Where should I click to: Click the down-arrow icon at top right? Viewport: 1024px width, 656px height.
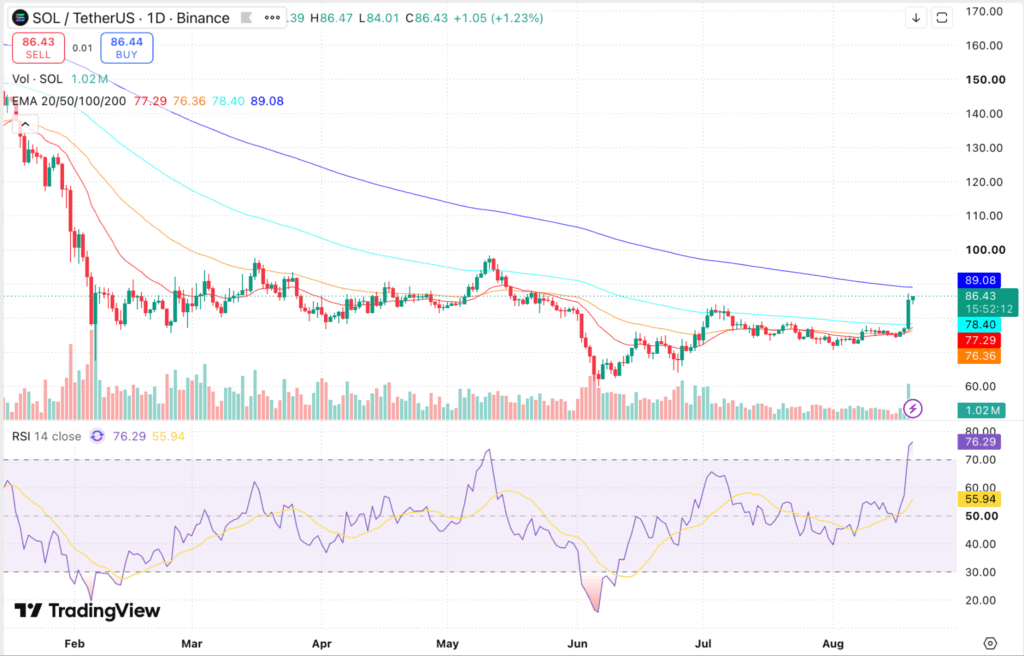[916, 18]
